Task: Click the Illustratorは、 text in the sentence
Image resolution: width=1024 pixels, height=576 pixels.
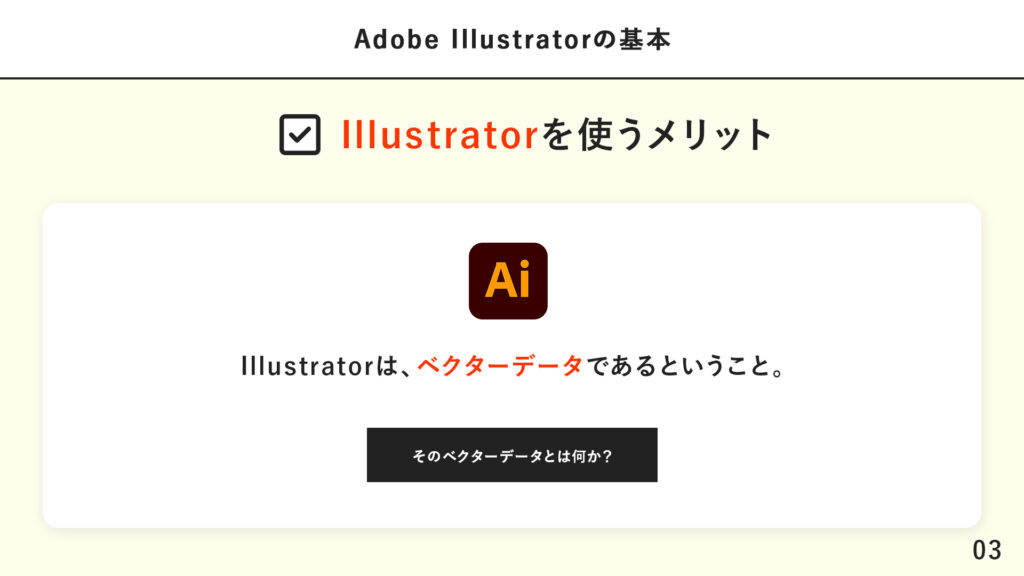Action: coord(326,366)
